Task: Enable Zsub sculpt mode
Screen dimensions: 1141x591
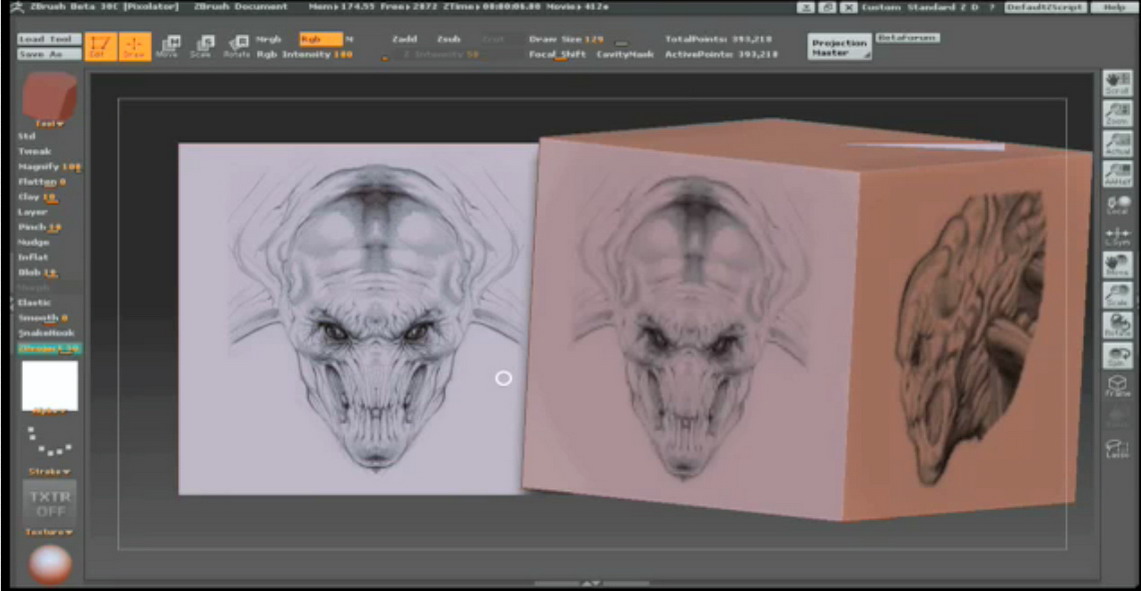Action: [x=448, y=39]
